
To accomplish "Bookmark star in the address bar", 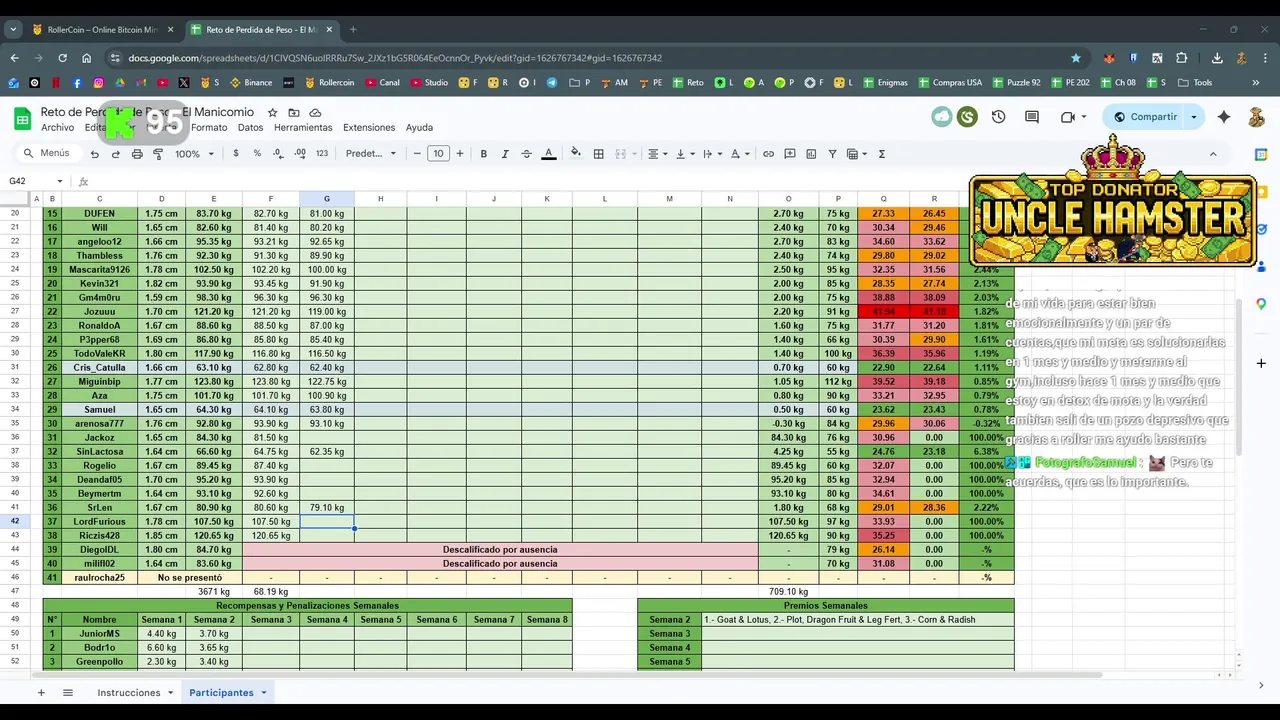I will point(1076,58).
